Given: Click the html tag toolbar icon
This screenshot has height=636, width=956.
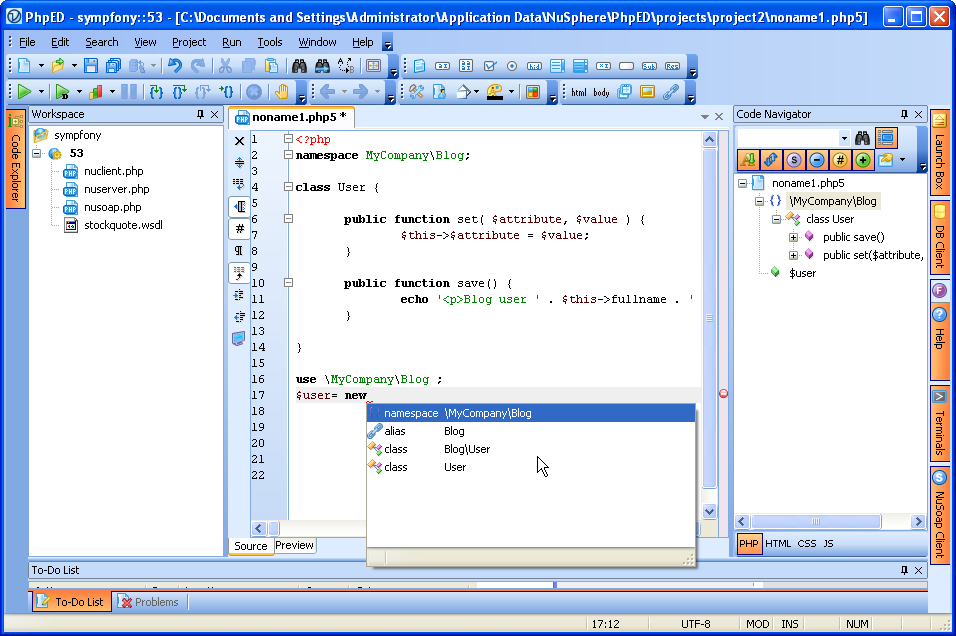Looking at the screenshot, I should (579, 92).
